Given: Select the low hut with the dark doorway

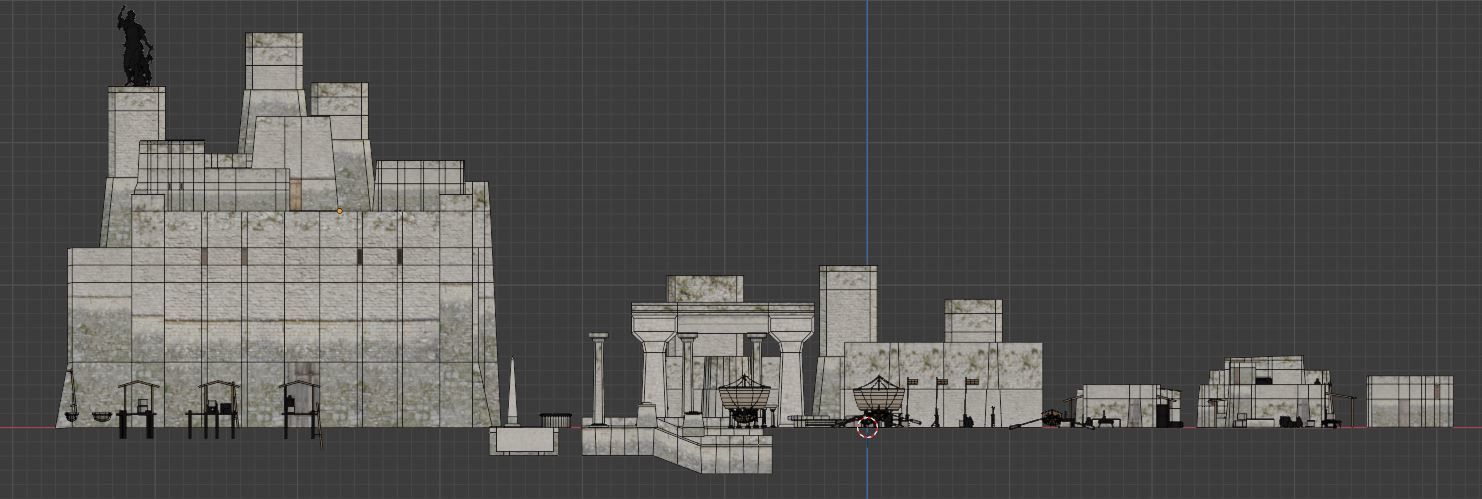Looking at the screenshot, I should 1130,406.
